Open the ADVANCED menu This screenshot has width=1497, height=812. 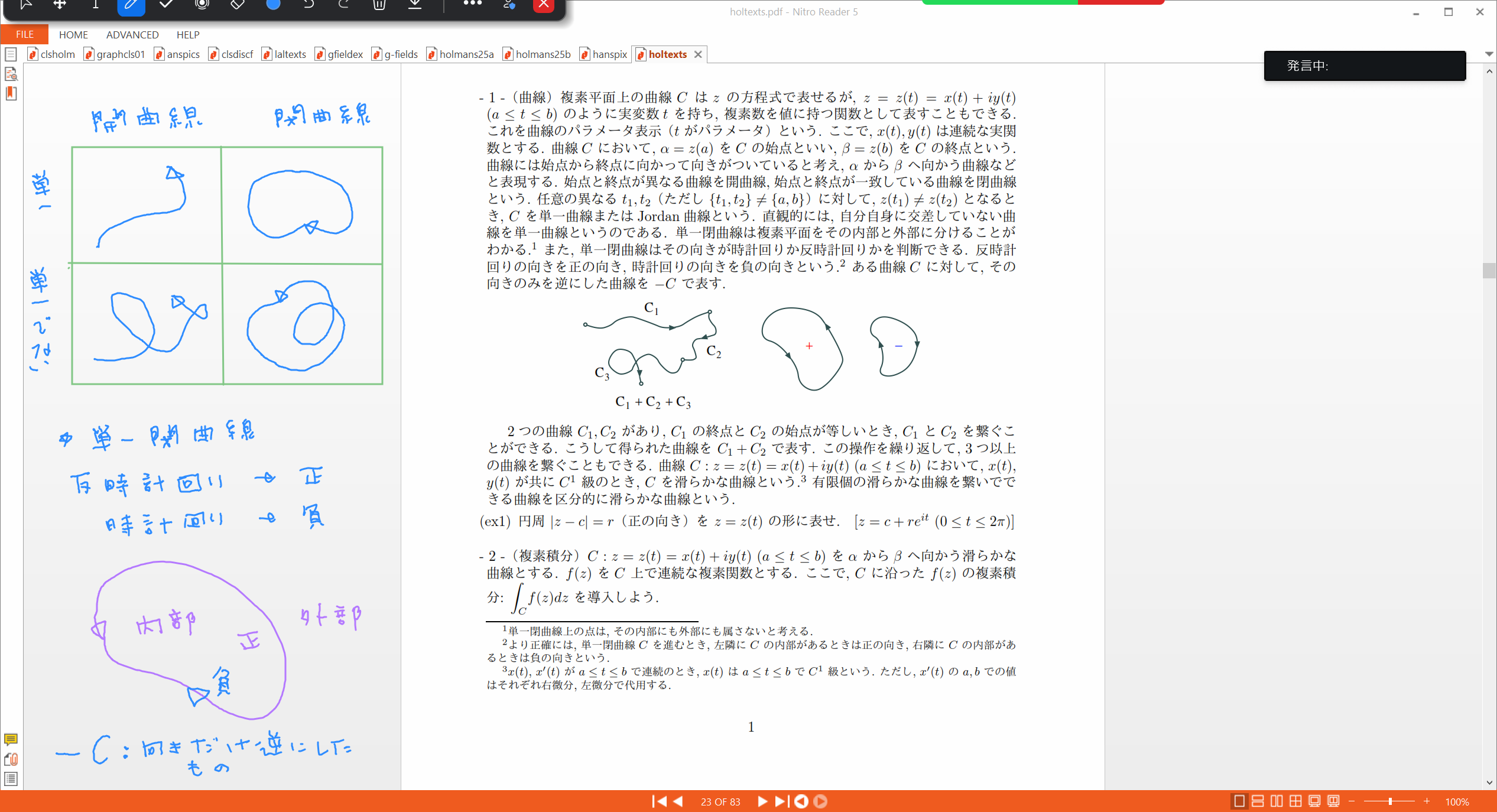point(132,34)
